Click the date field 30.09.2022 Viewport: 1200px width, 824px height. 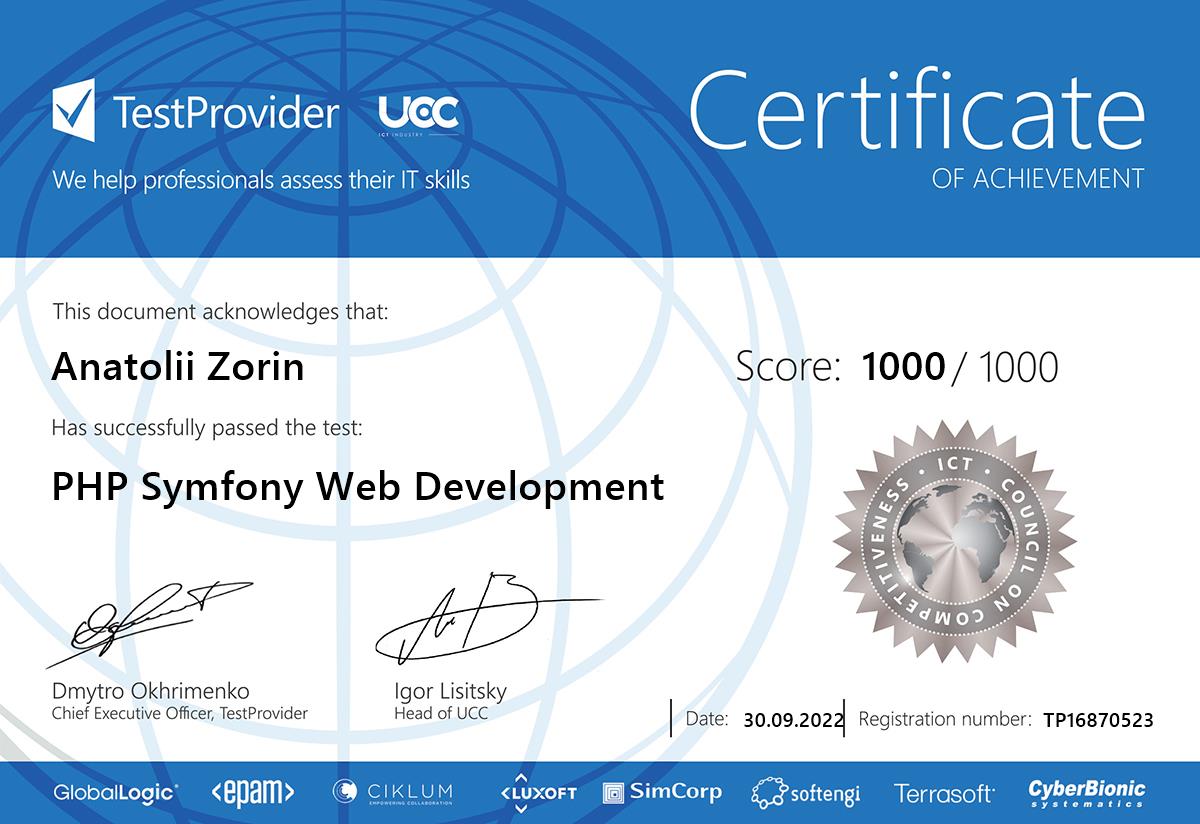(x=794, y=719)
